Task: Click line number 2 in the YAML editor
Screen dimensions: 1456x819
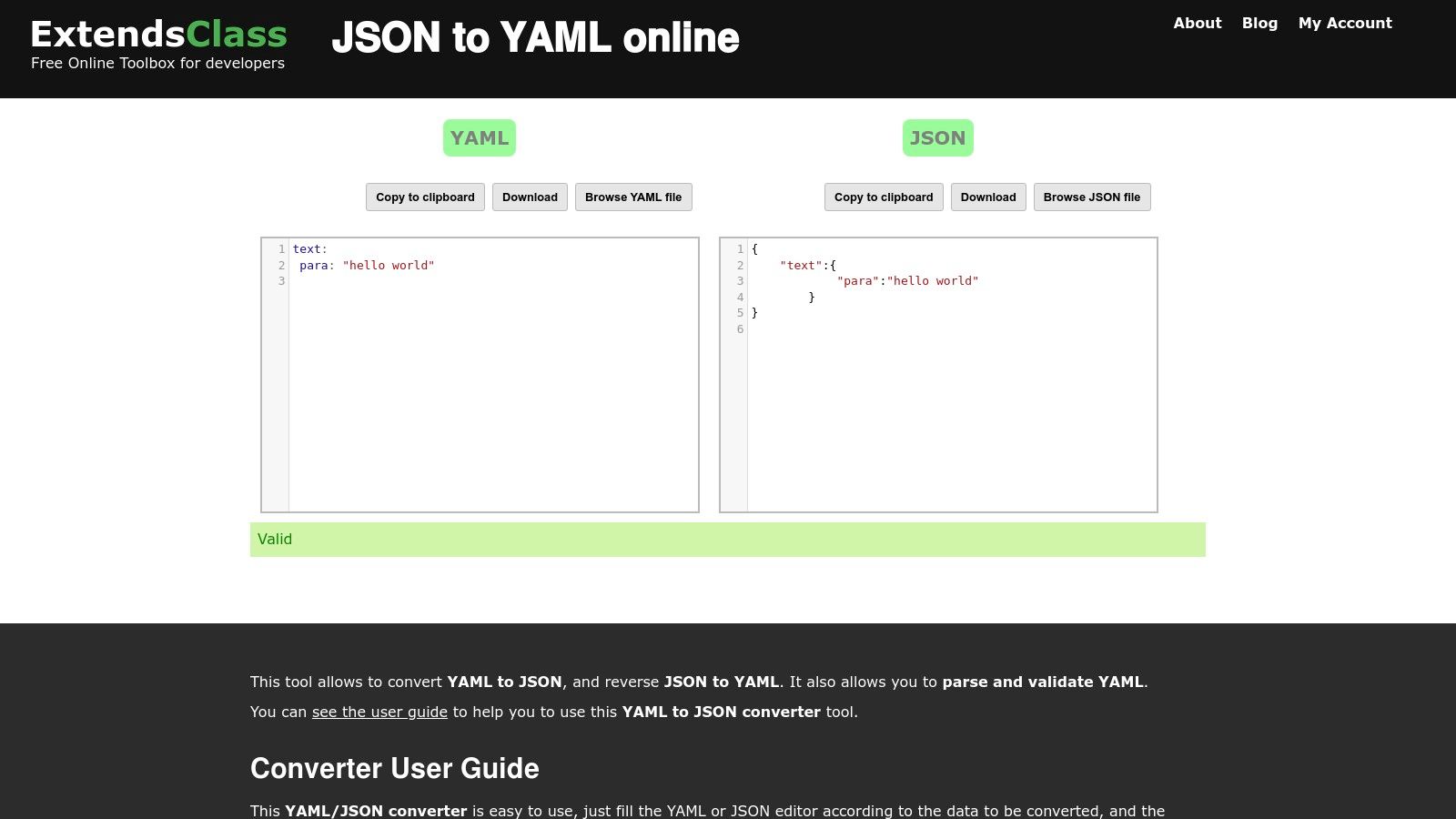Action: pyautogui.click(x=281, y=265)
